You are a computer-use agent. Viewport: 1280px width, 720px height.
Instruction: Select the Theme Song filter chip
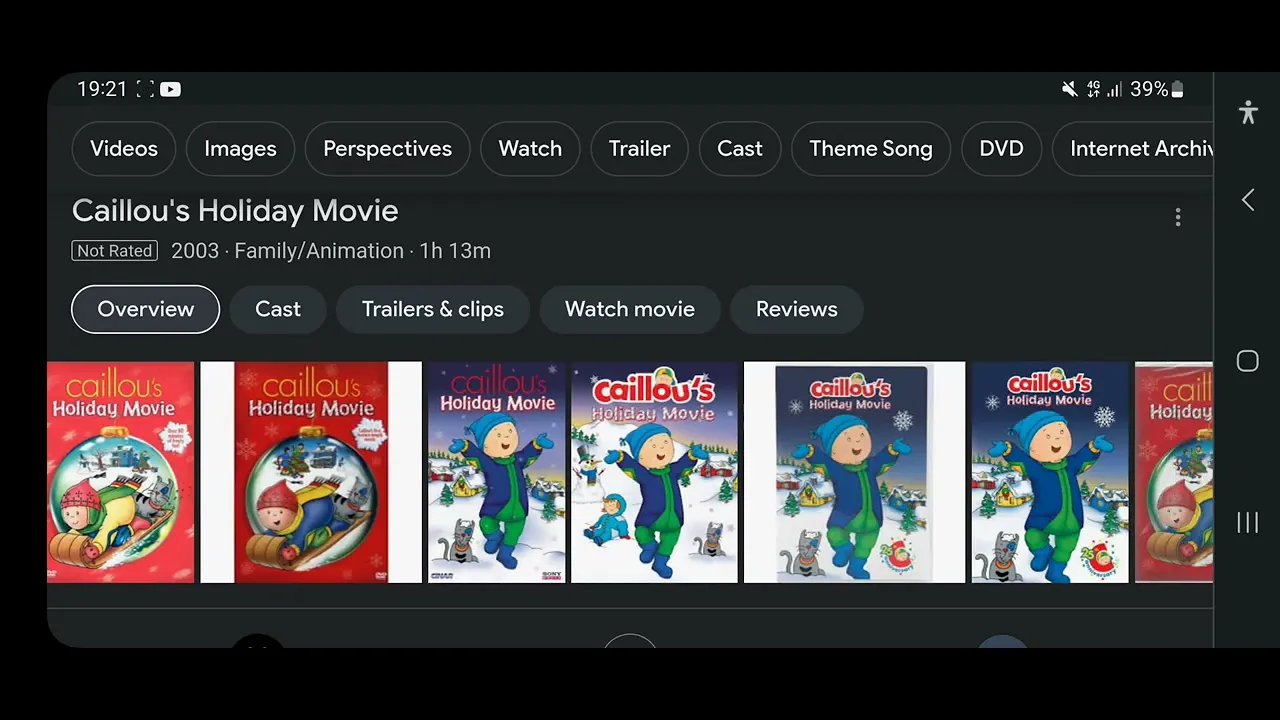click(871, 149)
